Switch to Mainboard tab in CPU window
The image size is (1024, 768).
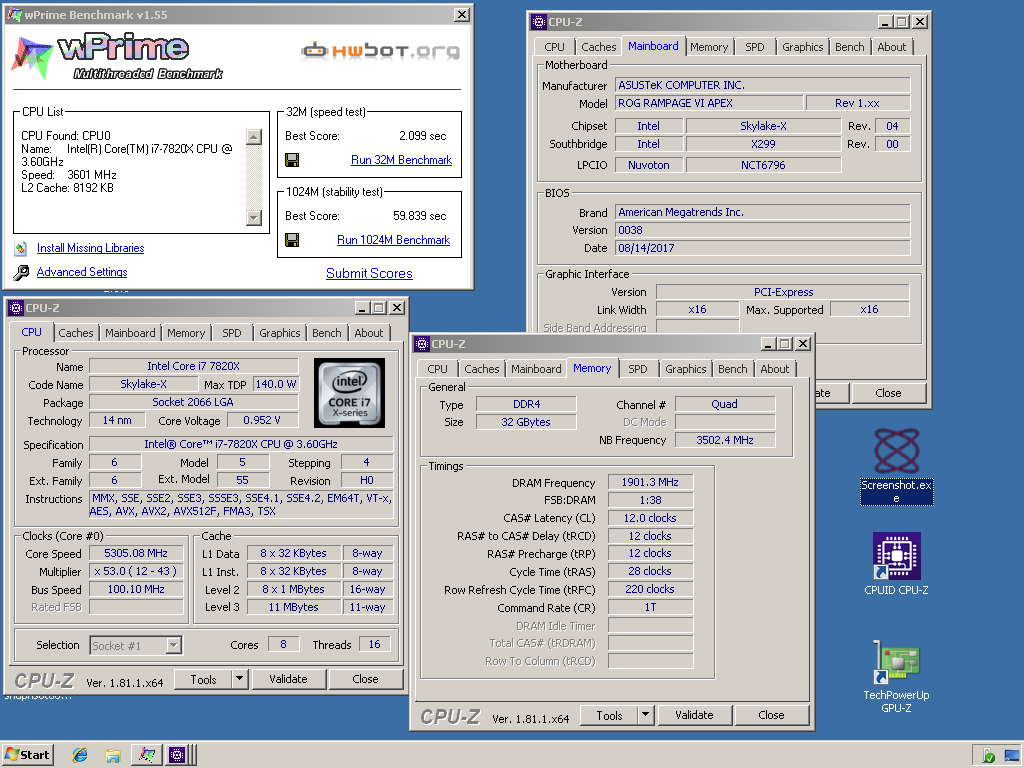(130, 333)
